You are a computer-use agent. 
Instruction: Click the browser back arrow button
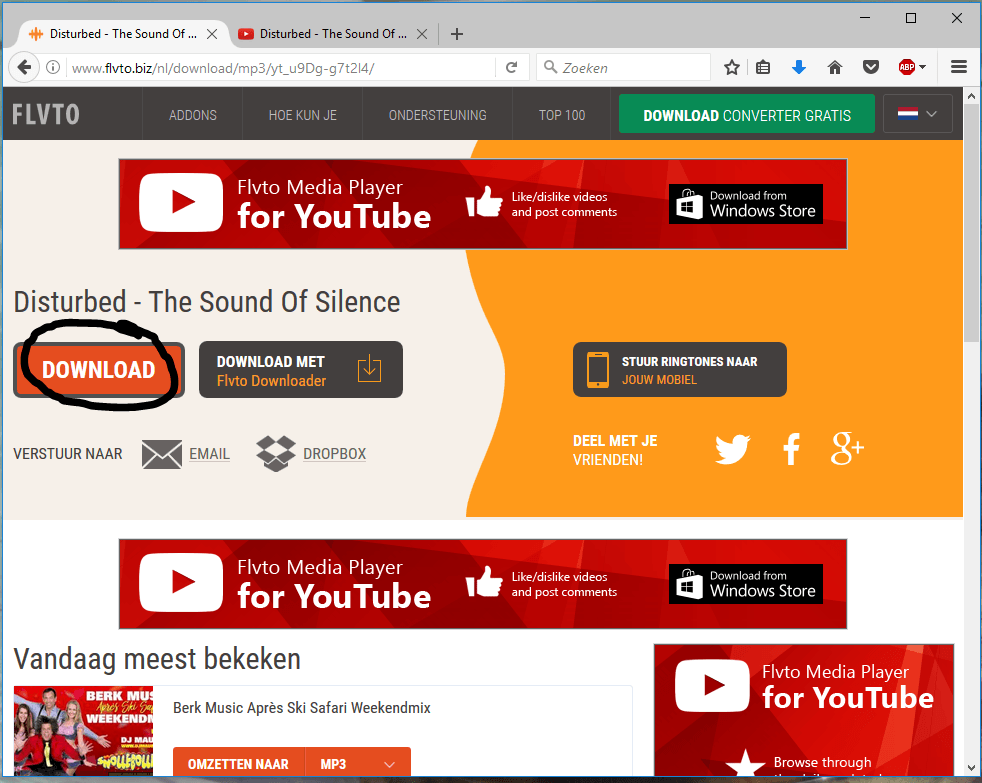24,67
